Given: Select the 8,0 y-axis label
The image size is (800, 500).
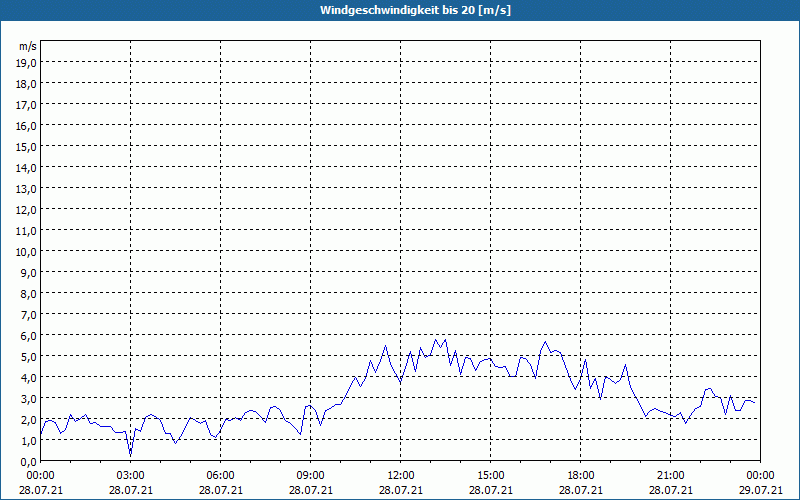Looking at the screenshot, I should click(29, 294).
